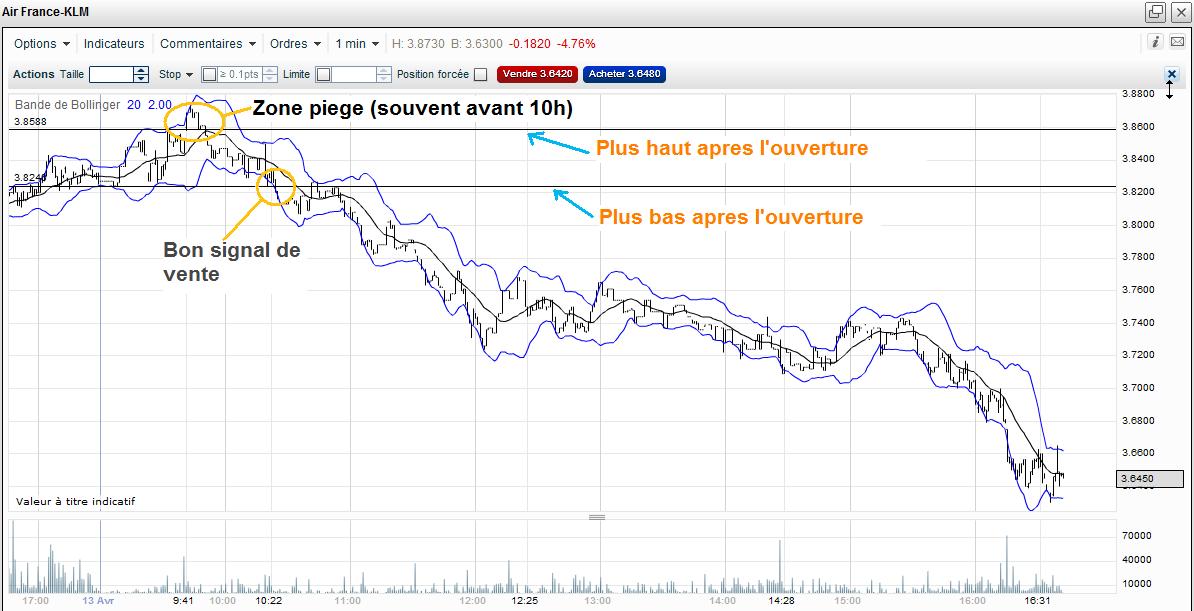The height and width of the screenshot is (611, 1194).
Task: Click the 70000 volume axis label
Action: click(x=1138, y=536)
